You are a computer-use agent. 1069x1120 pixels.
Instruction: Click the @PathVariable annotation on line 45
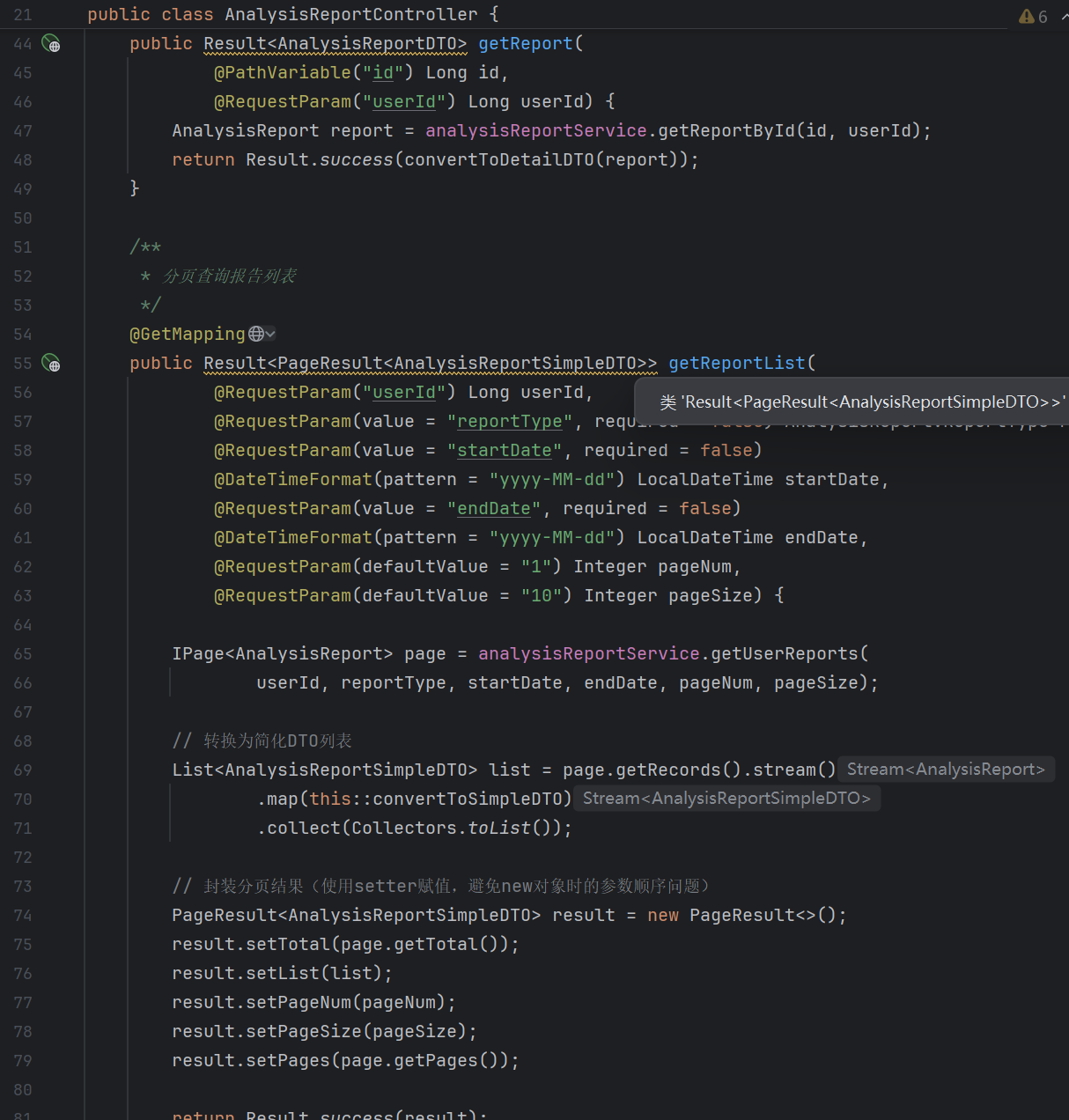coord(283,73)
